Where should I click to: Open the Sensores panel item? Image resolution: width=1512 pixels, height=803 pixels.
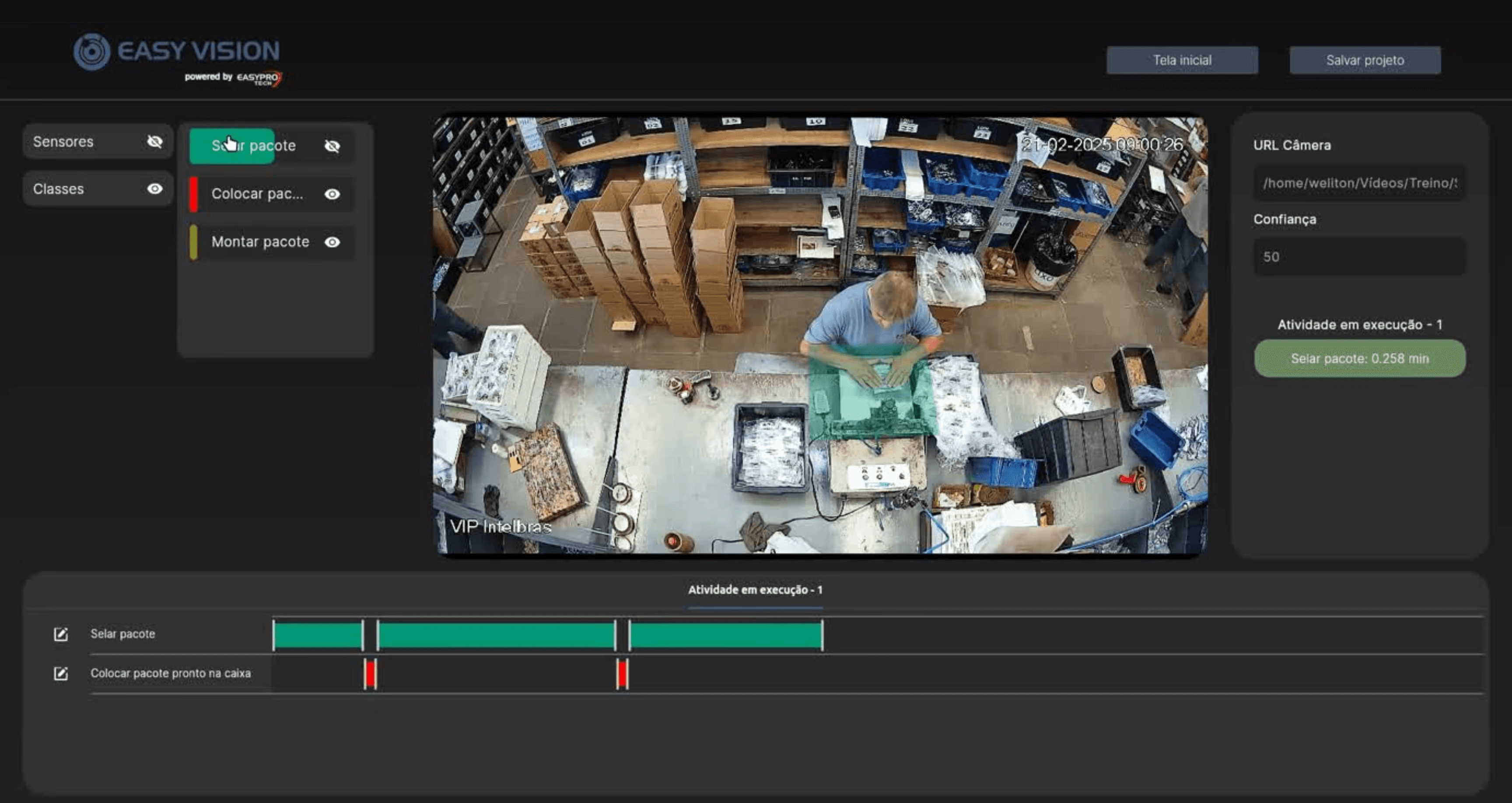63,141
